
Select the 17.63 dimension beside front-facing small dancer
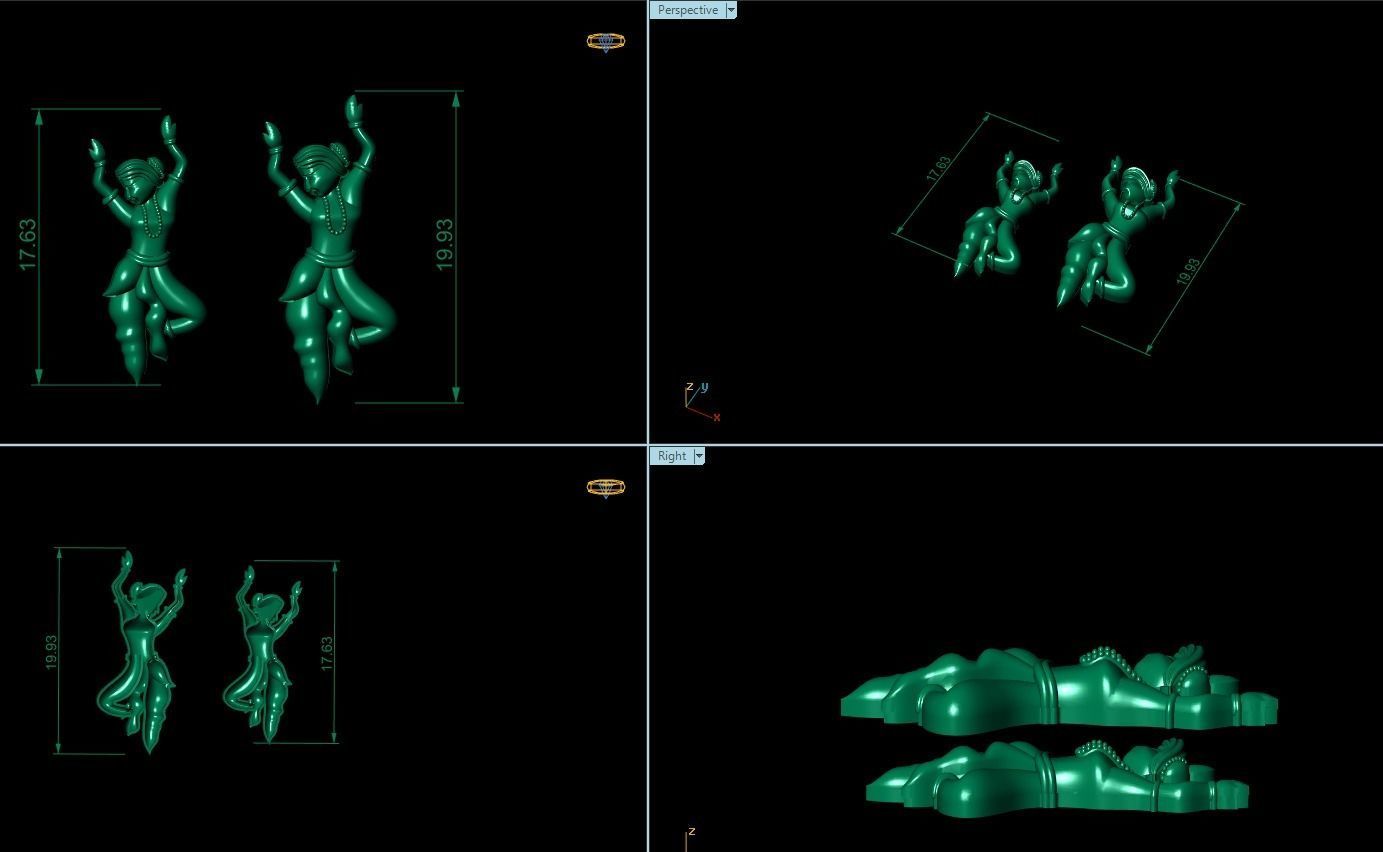click(27, 245)
